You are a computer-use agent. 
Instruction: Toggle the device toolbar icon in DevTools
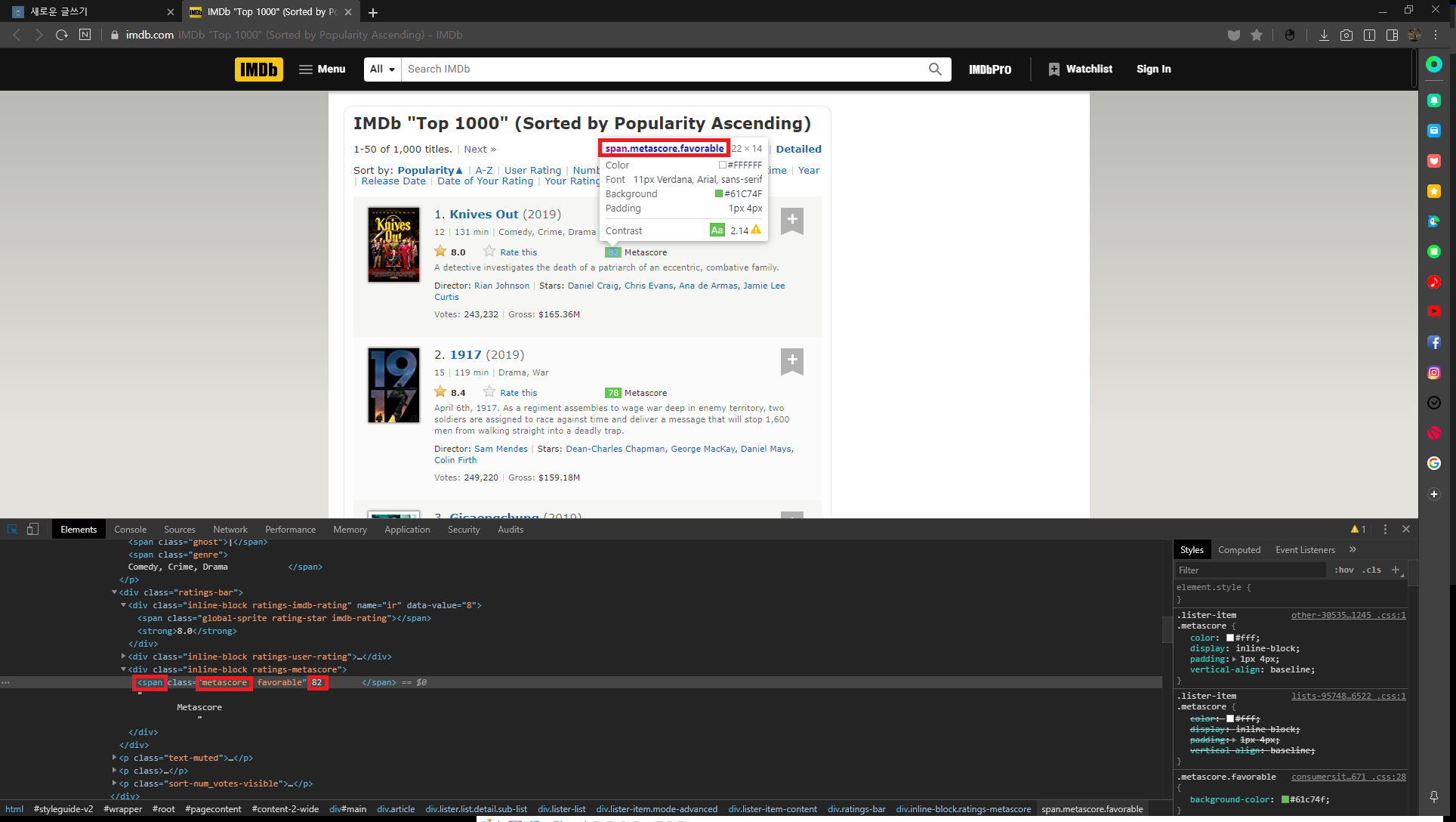pyautogui.click(x=32, y=529)
